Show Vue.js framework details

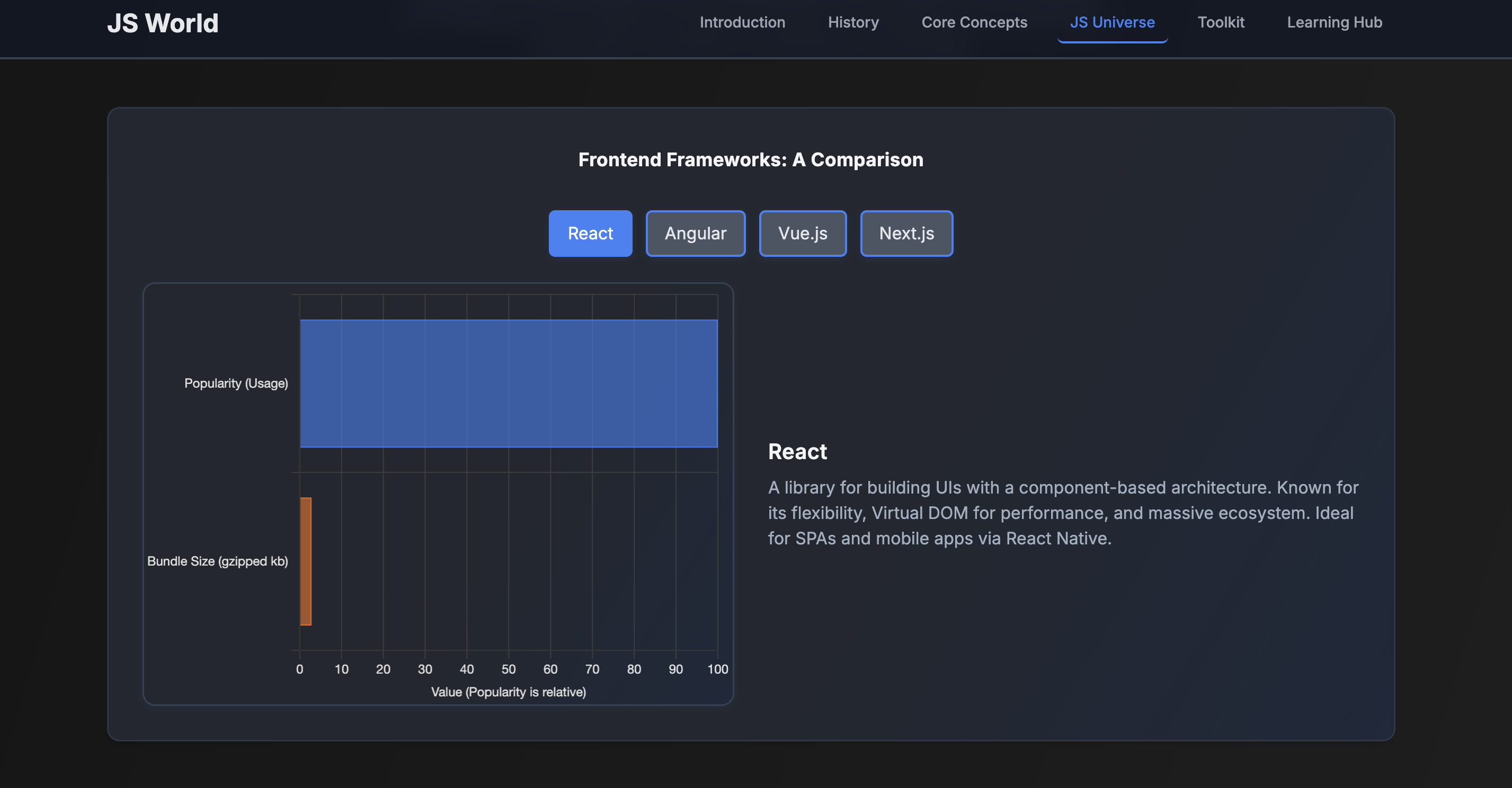[x=803, y=234]
